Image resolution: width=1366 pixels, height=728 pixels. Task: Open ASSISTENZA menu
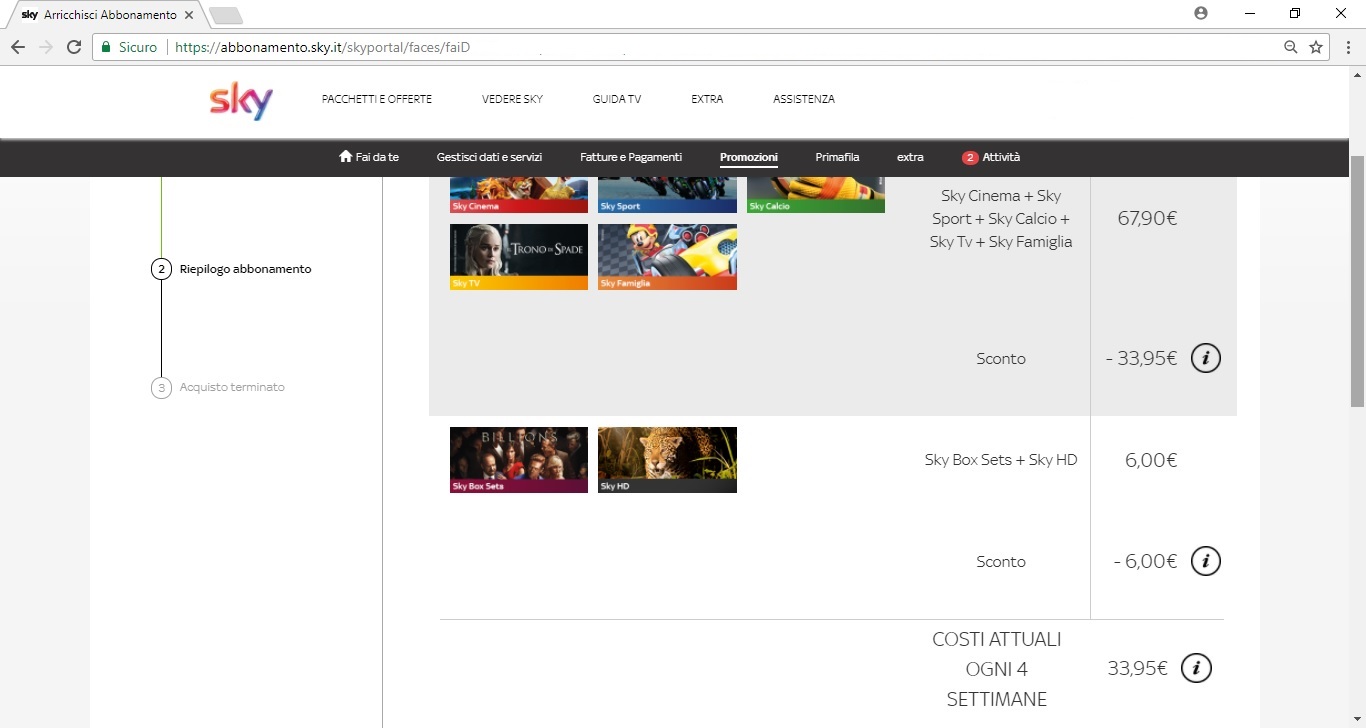click(x=804, y=99)
